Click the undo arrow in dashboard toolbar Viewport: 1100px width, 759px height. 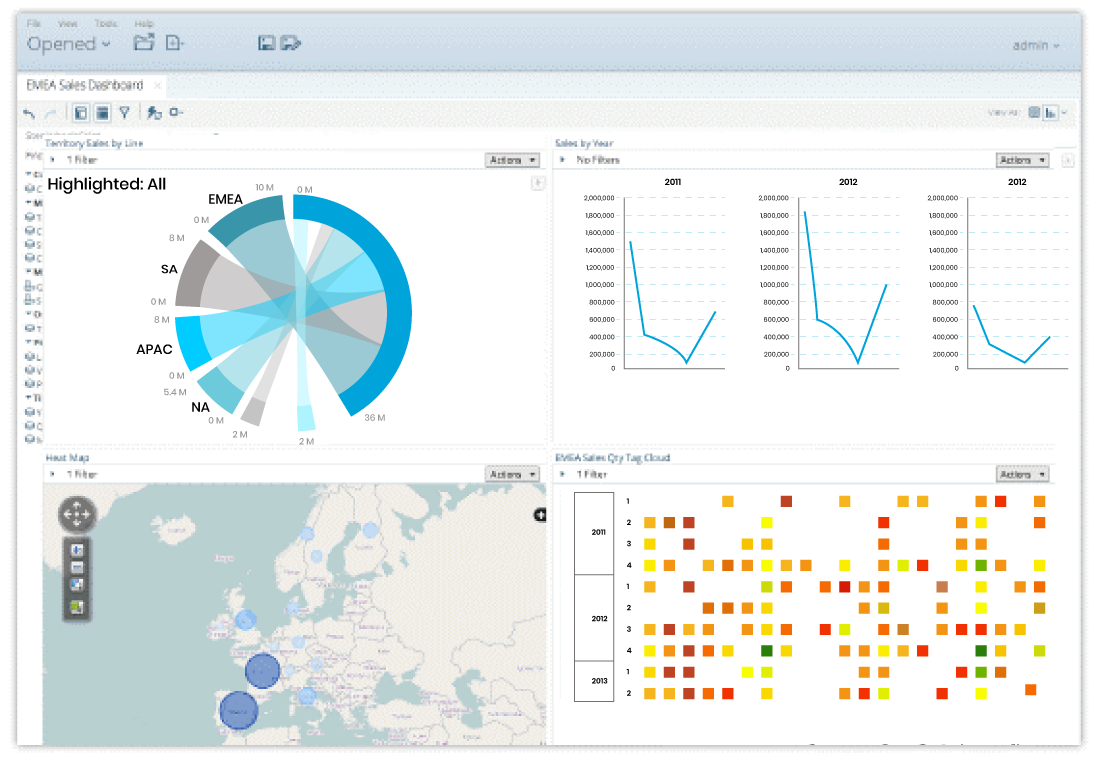(29, 113)
